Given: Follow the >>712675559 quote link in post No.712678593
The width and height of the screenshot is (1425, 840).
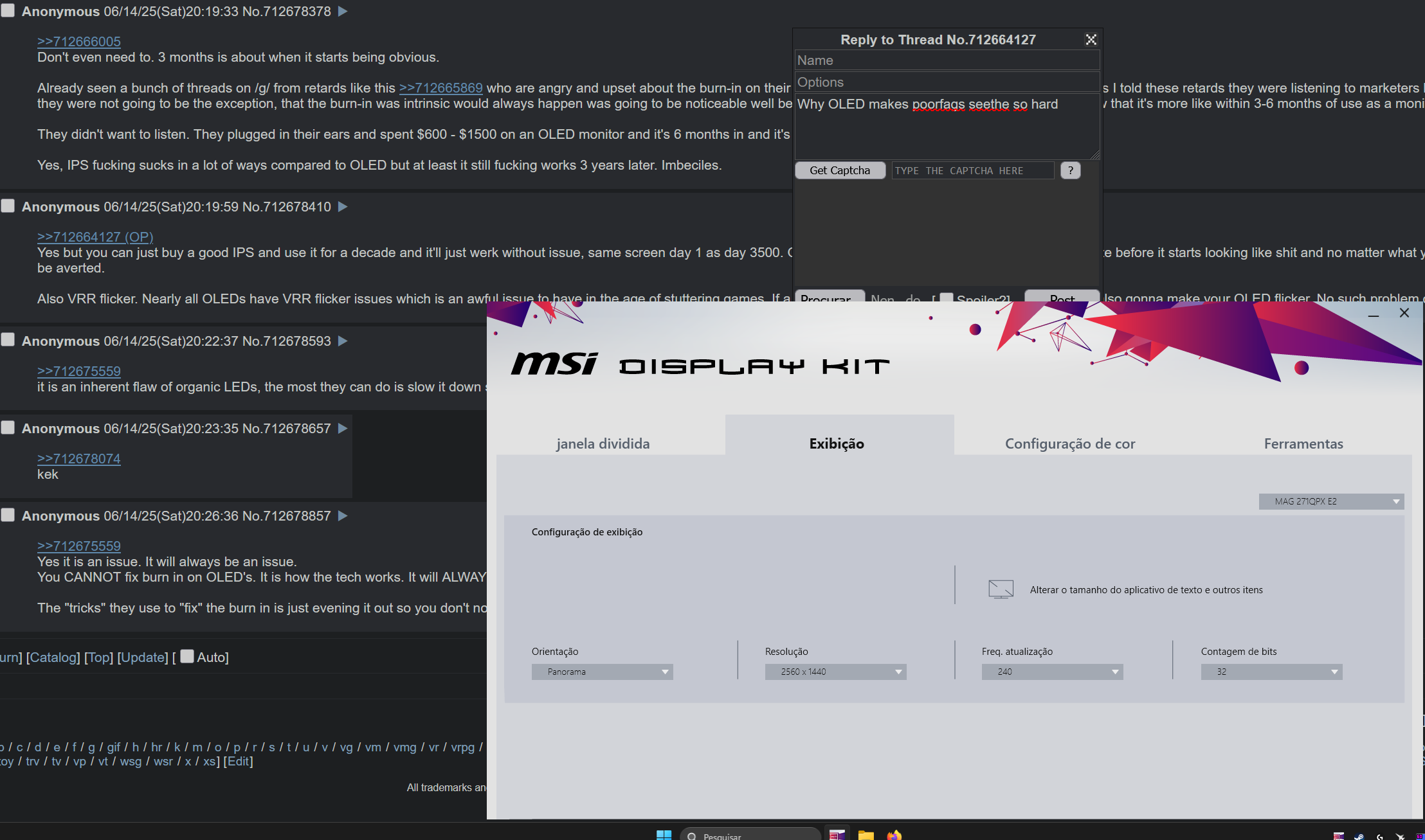Looking at the screenshot, I should tap(79, 371).
